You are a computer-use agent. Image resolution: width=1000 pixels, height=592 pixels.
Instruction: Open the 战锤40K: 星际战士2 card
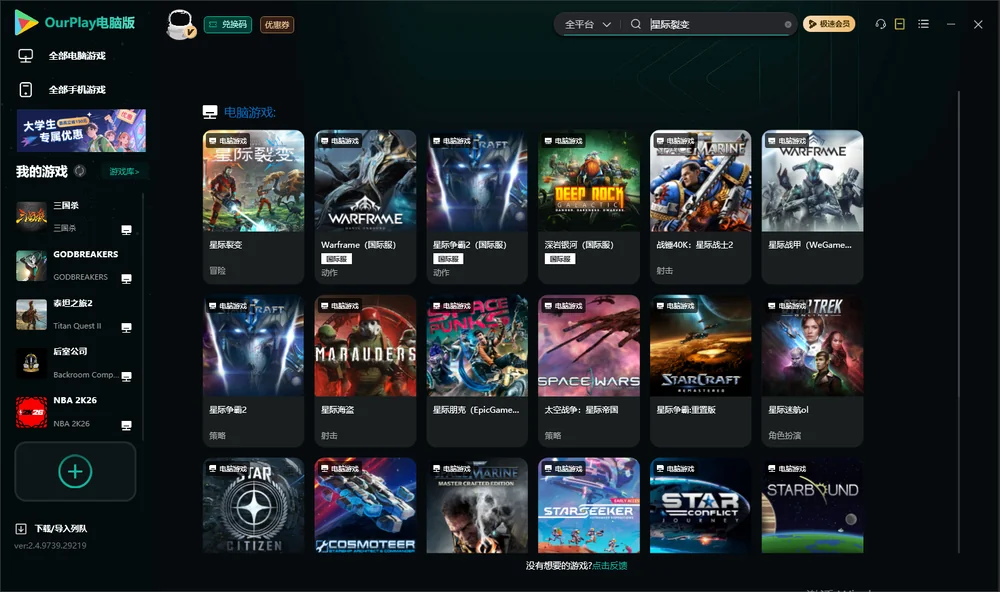coord(701,207)
